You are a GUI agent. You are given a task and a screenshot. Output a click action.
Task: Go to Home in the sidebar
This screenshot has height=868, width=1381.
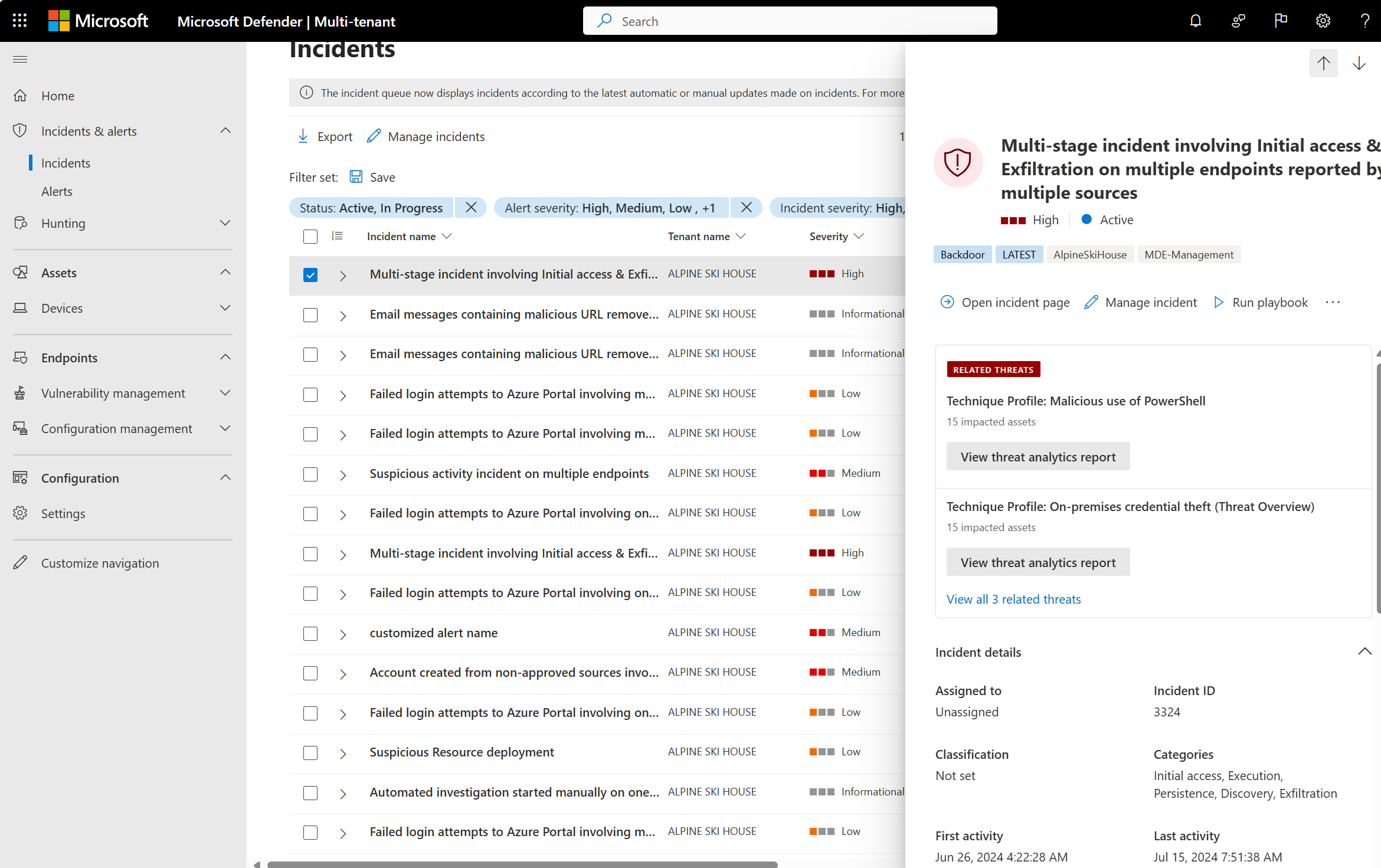[58, 96]
